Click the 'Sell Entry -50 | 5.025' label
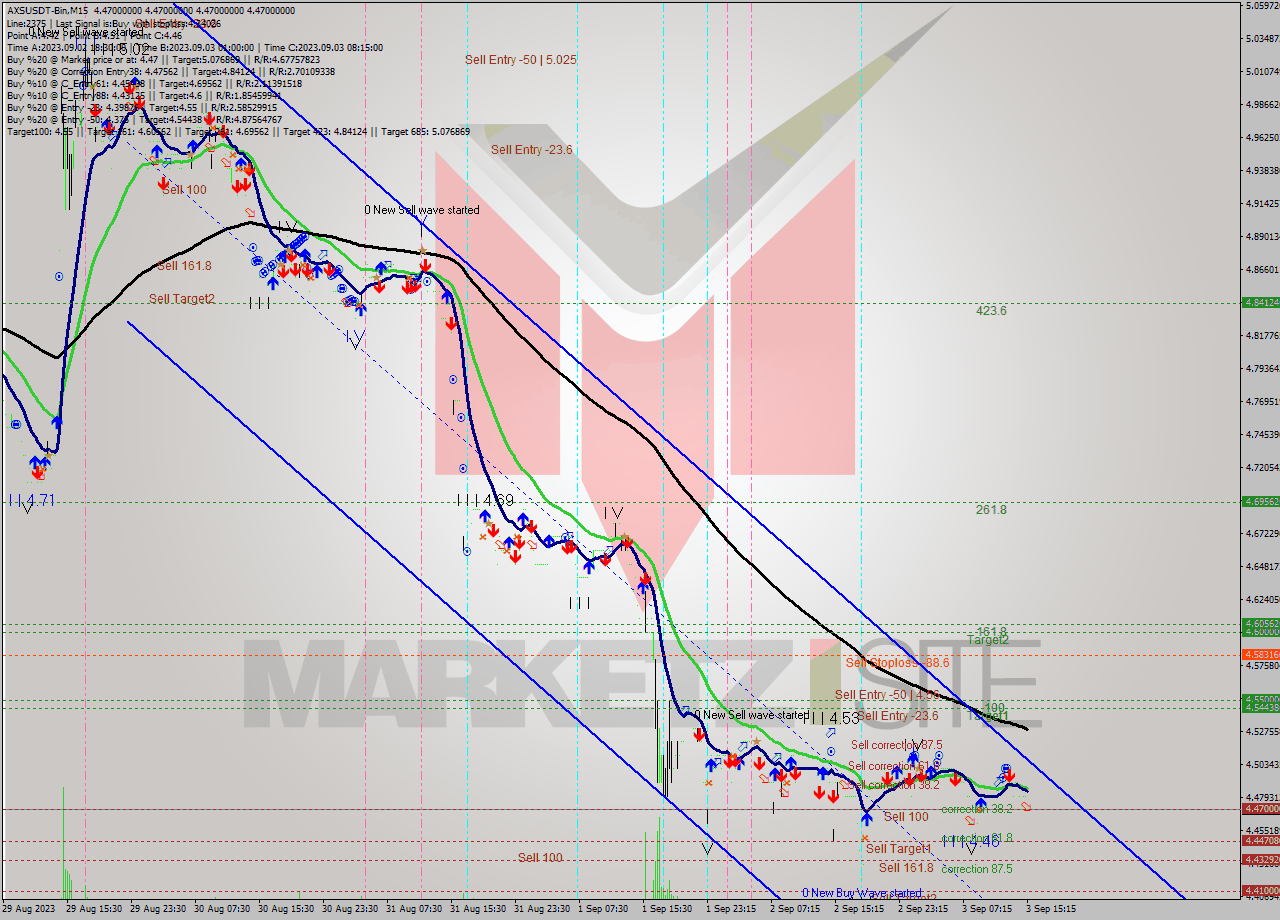Image resolution: width=1280 pixels, height=920 pixels. tap(520, 60)
